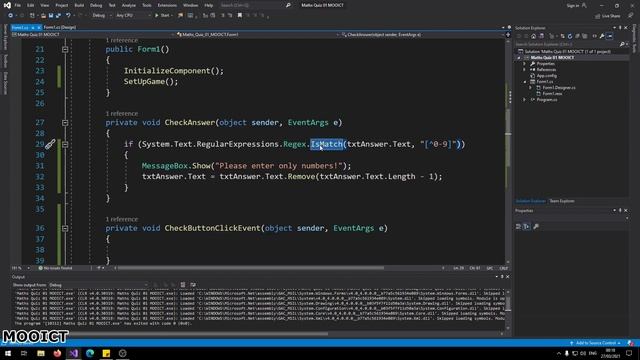Image resolution: width=640 pixels, height=360 pixels.
Task: Click the Open File icon in toolbar
Action: click(43, 16)
